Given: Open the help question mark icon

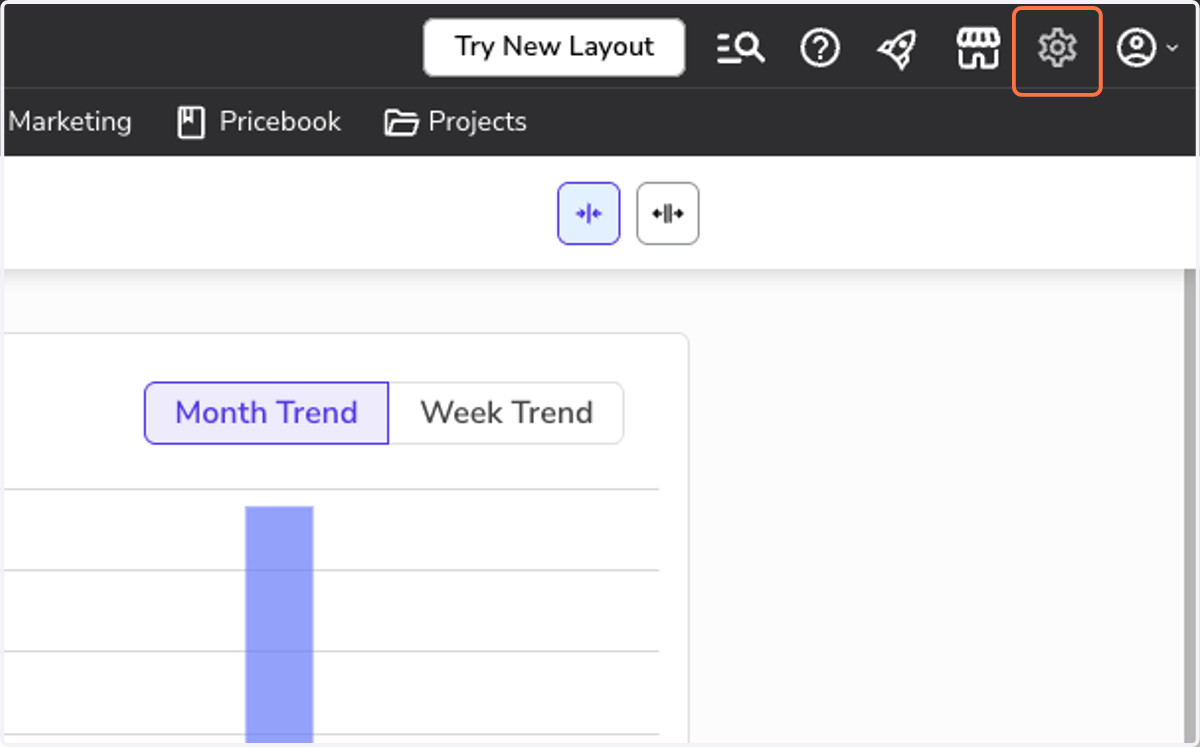Looking at the screenshot, I should 820,47.
